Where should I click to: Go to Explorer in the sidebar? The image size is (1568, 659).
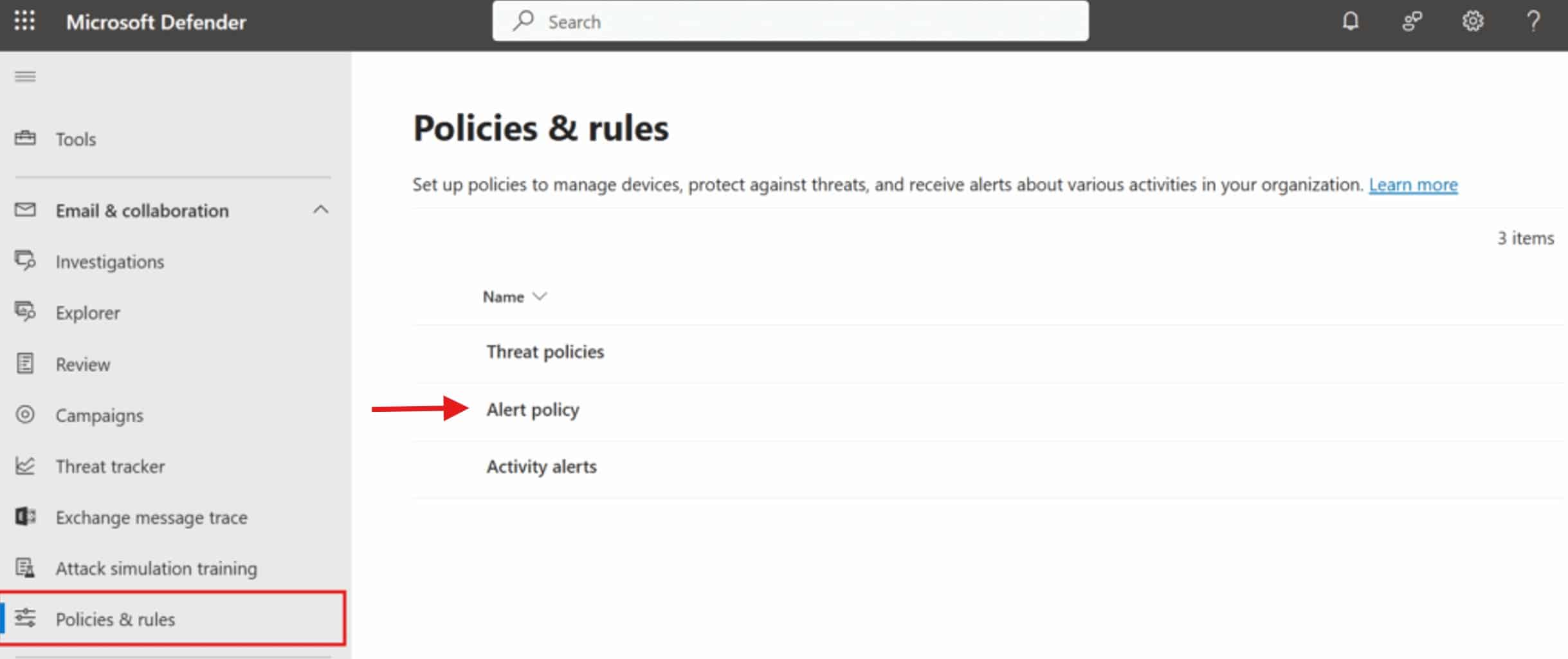pos(87,313)
